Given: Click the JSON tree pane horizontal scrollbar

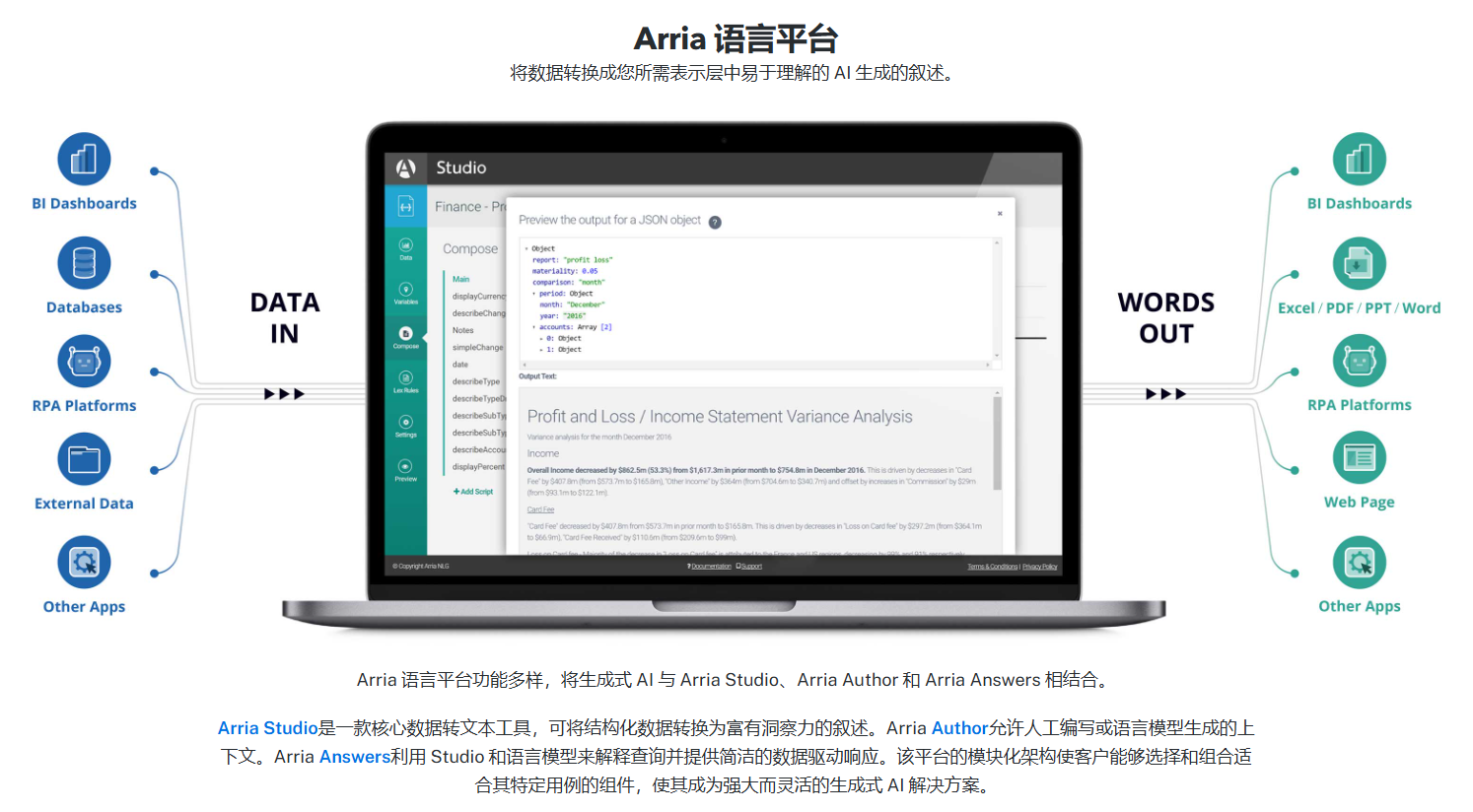Looking at the screenshot, I should (756, 366).
